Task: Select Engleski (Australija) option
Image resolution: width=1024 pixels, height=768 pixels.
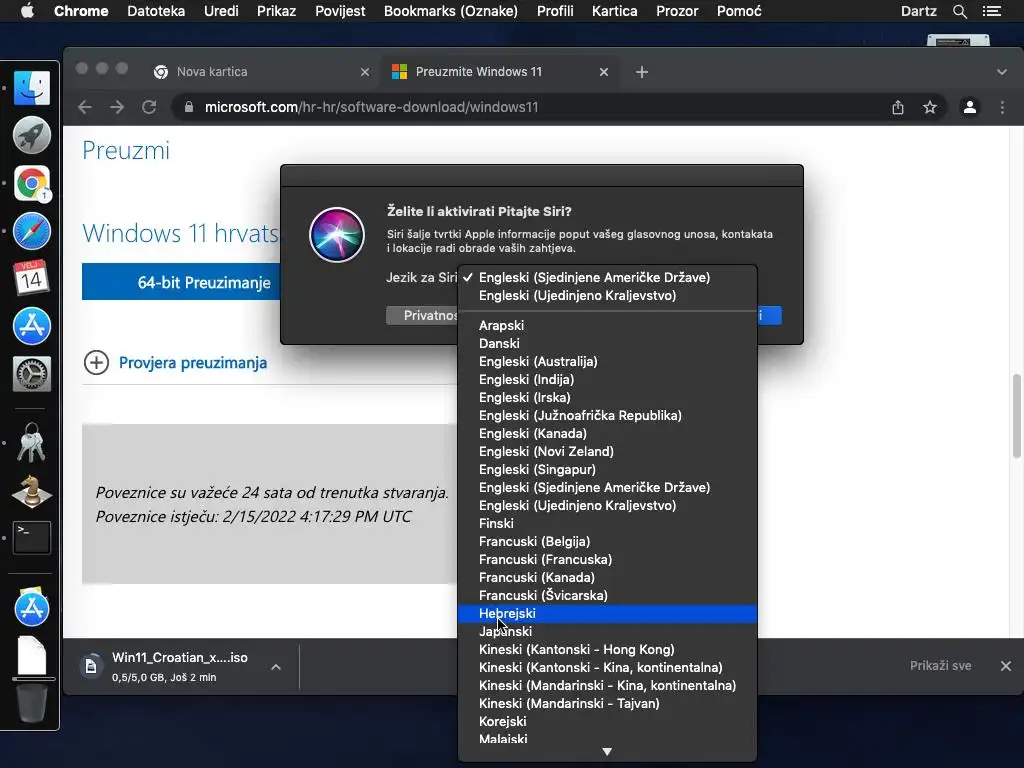Action: 607,362
